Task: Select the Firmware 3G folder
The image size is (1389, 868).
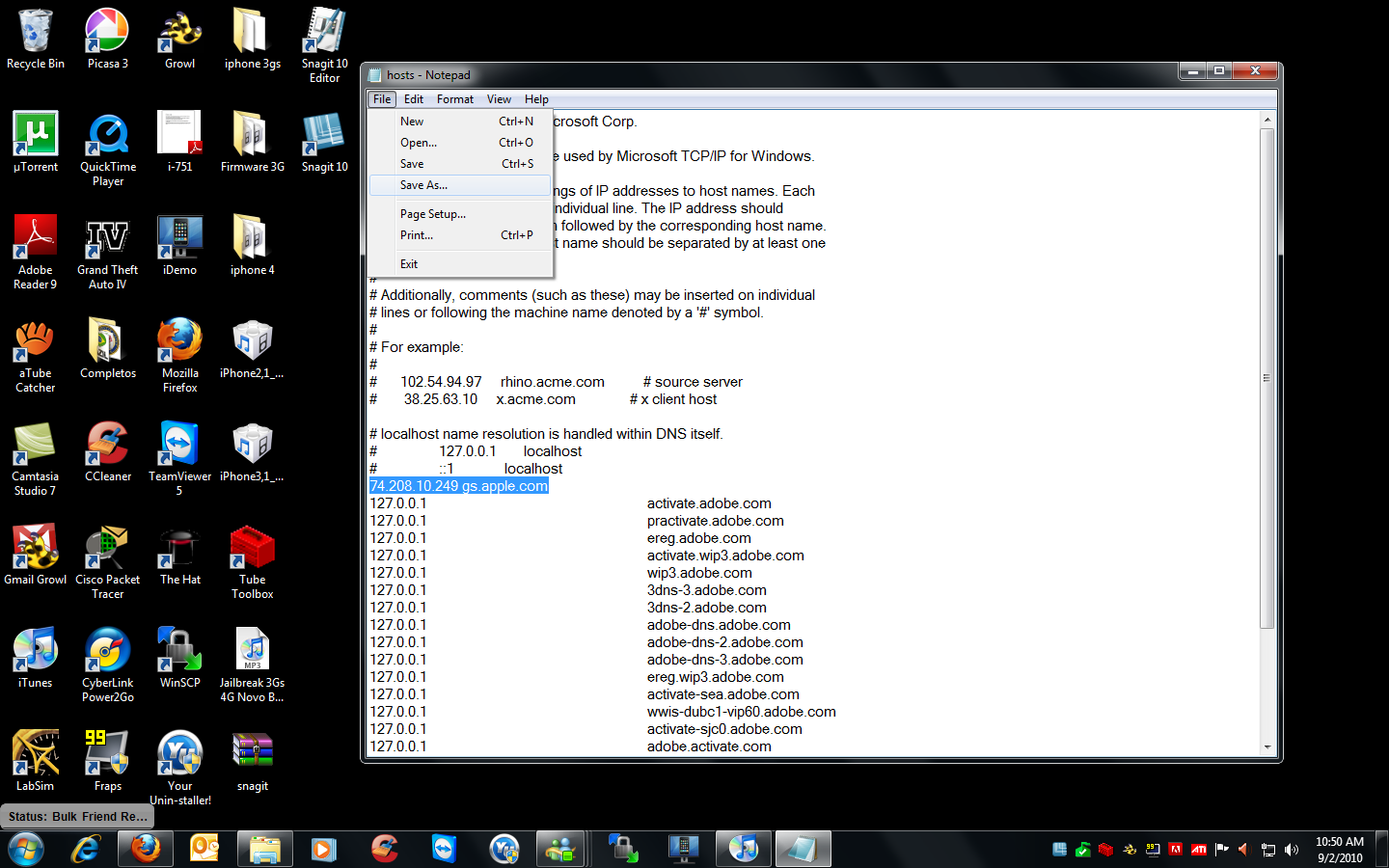Action: tap(253, 143)
